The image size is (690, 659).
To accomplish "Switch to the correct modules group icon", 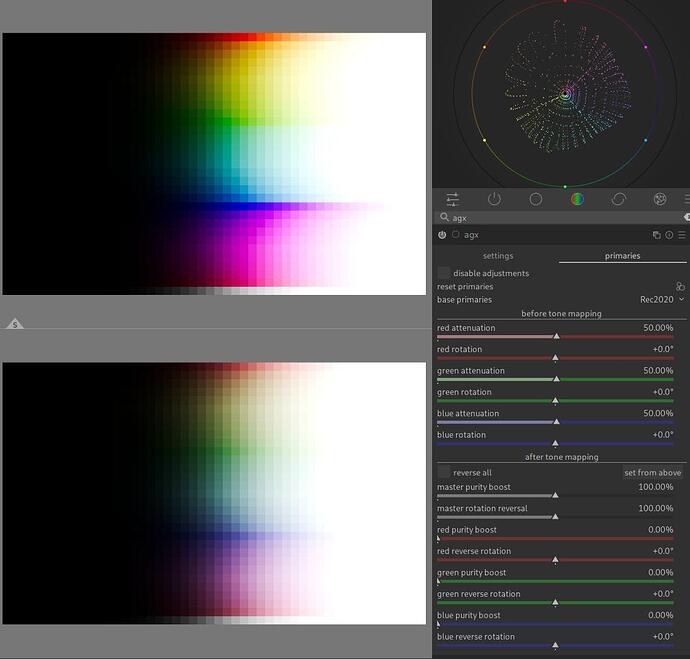I will 618,199.
